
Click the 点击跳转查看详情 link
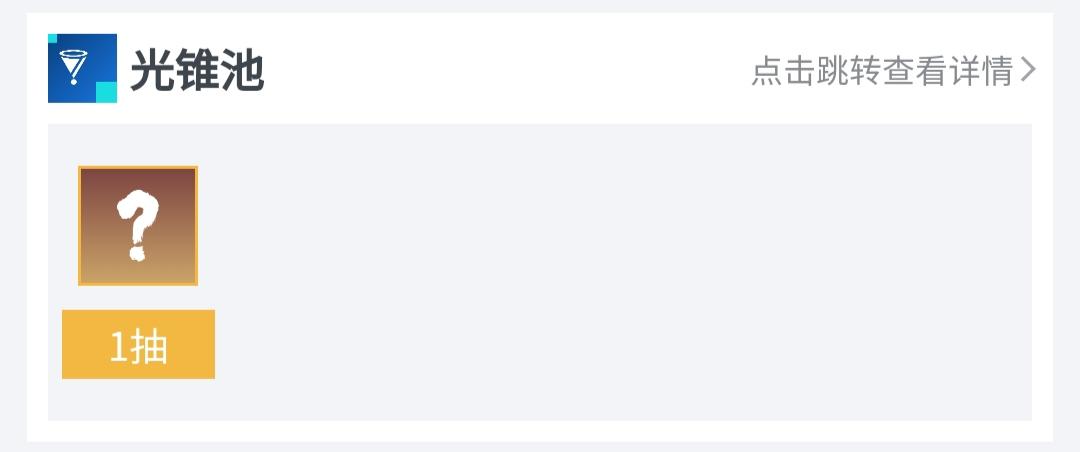click(x=882, y=71)
